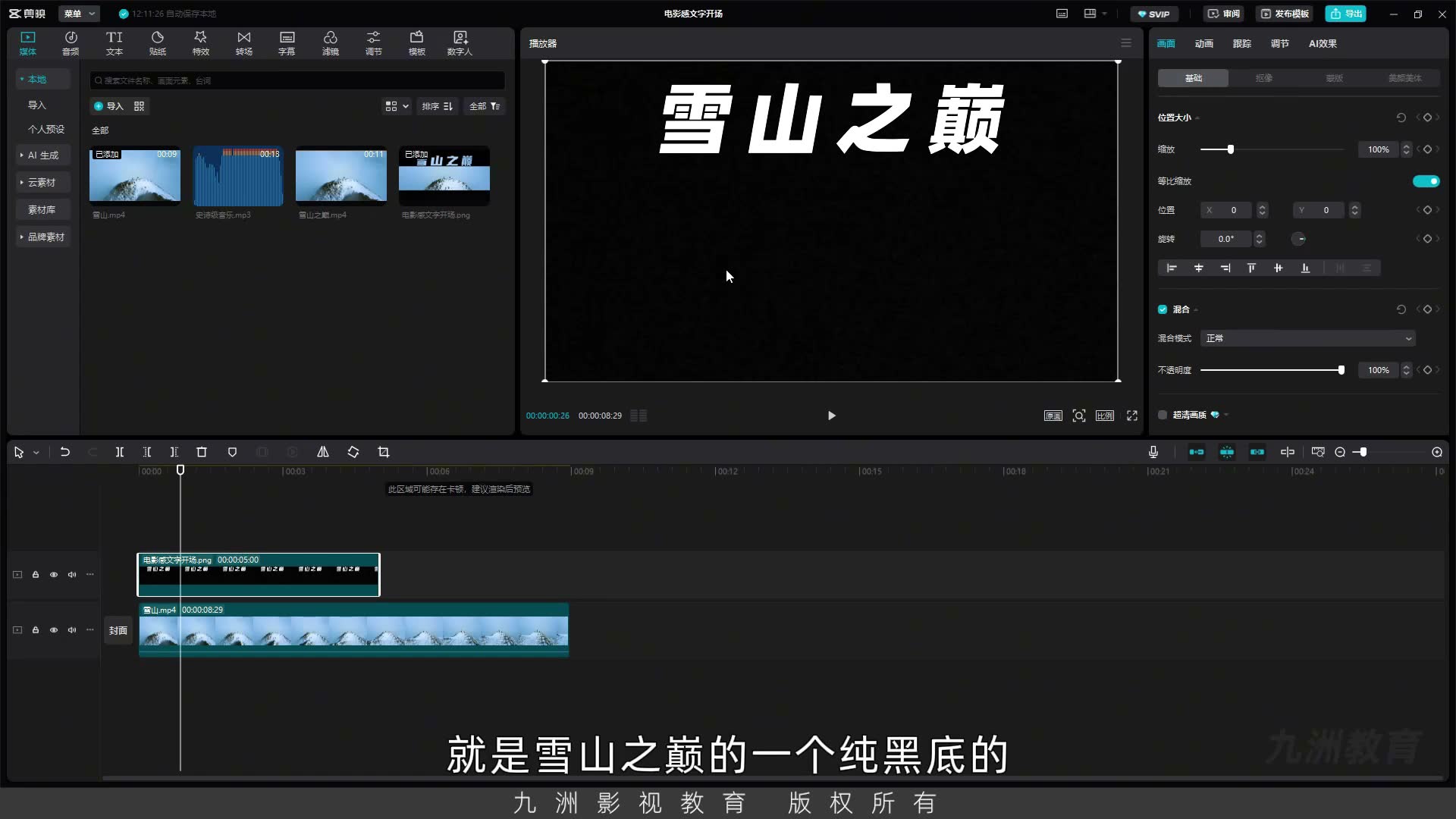Open the 全部 filter dropdown
The height and width of the screenshot is (819, 1456).
point(485,106)
